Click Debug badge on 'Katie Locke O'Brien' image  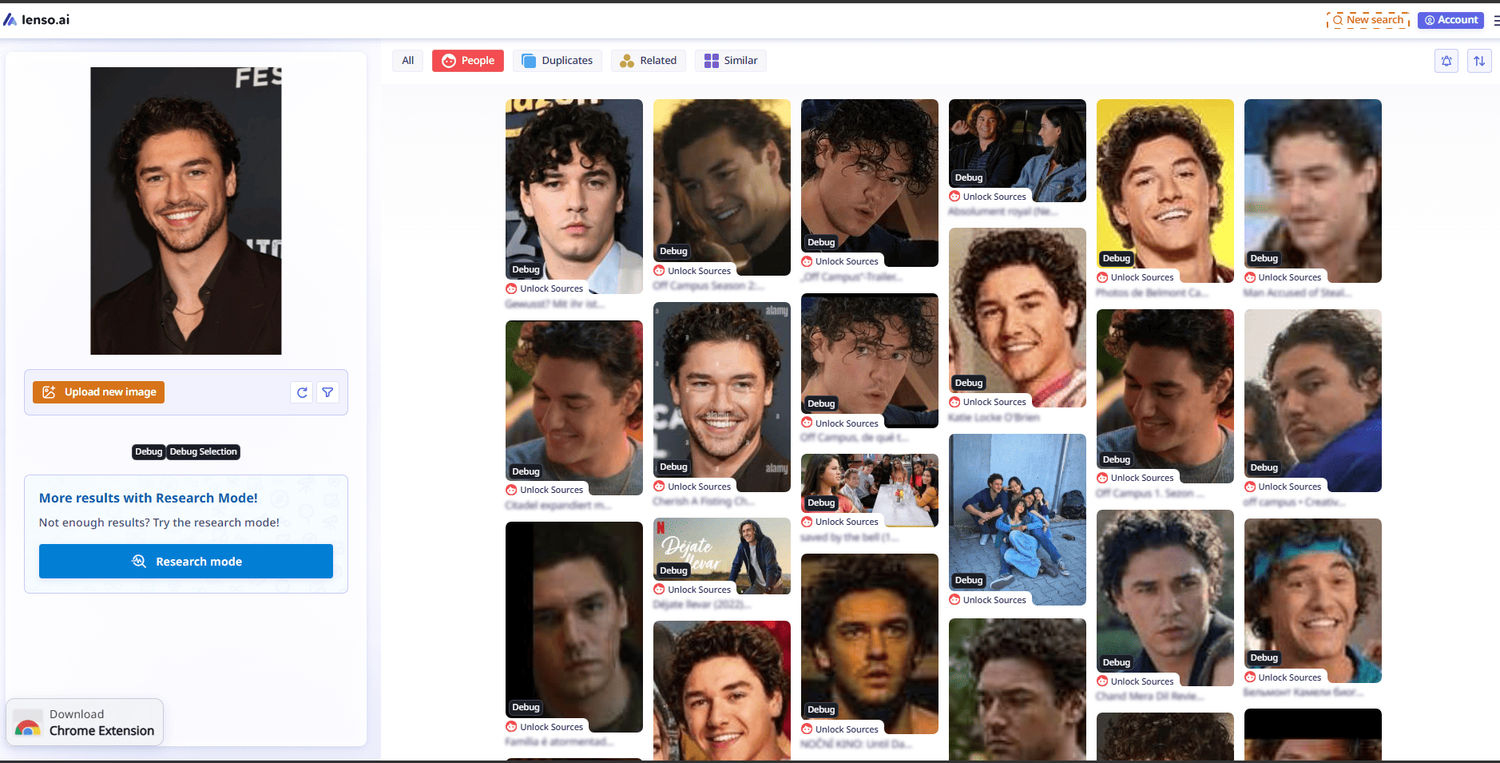(x=968, y=383)
